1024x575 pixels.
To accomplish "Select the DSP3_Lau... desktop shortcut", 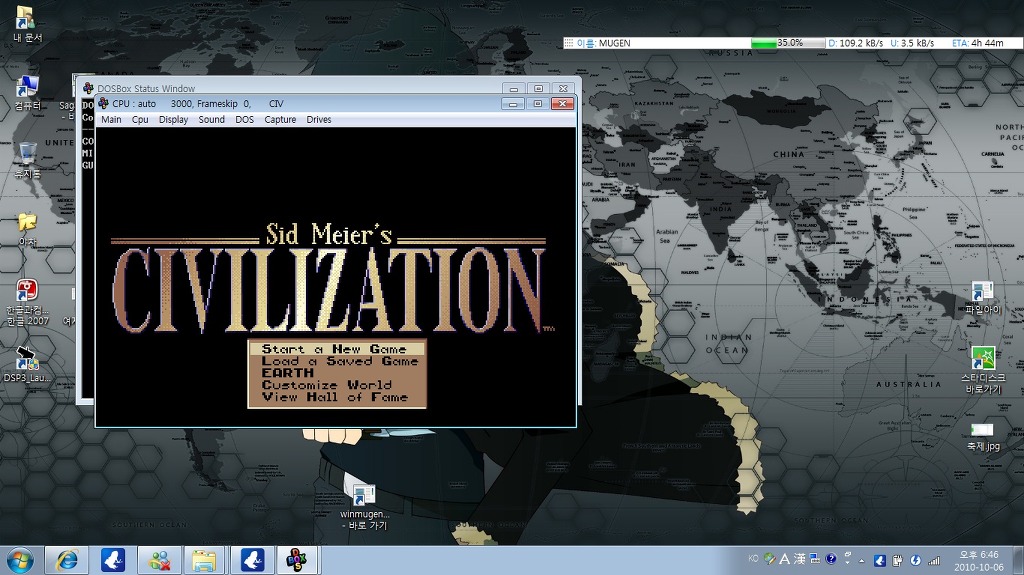I will tap(27, 360).
